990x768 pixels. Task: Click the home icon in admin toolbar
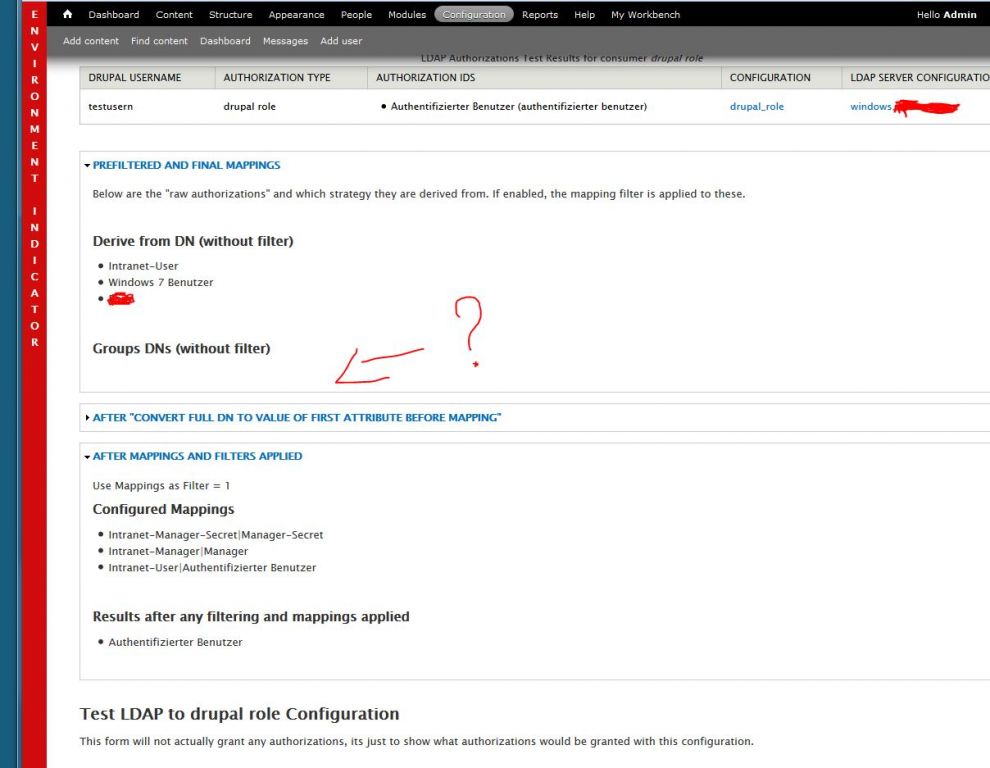coord(68,15)
